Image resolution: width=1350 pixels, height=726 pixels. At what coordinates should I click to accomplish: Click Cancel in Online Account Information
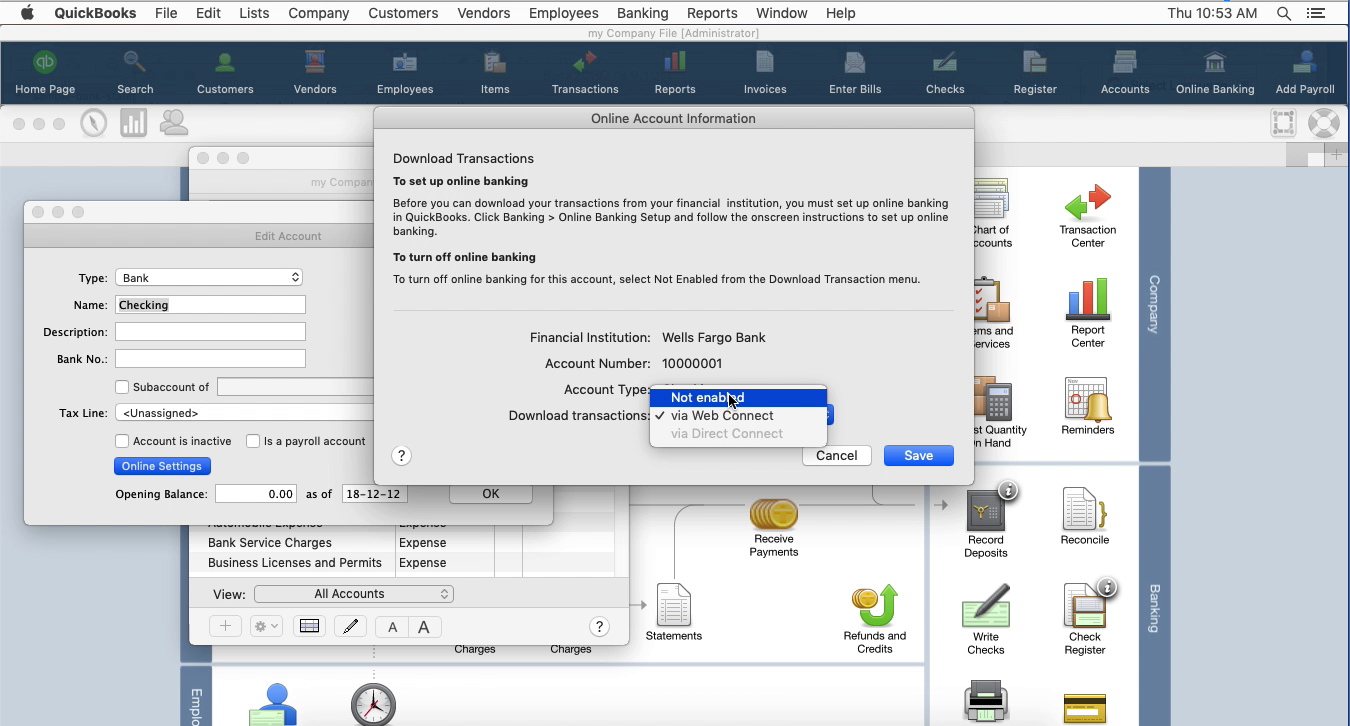point(836,456)
